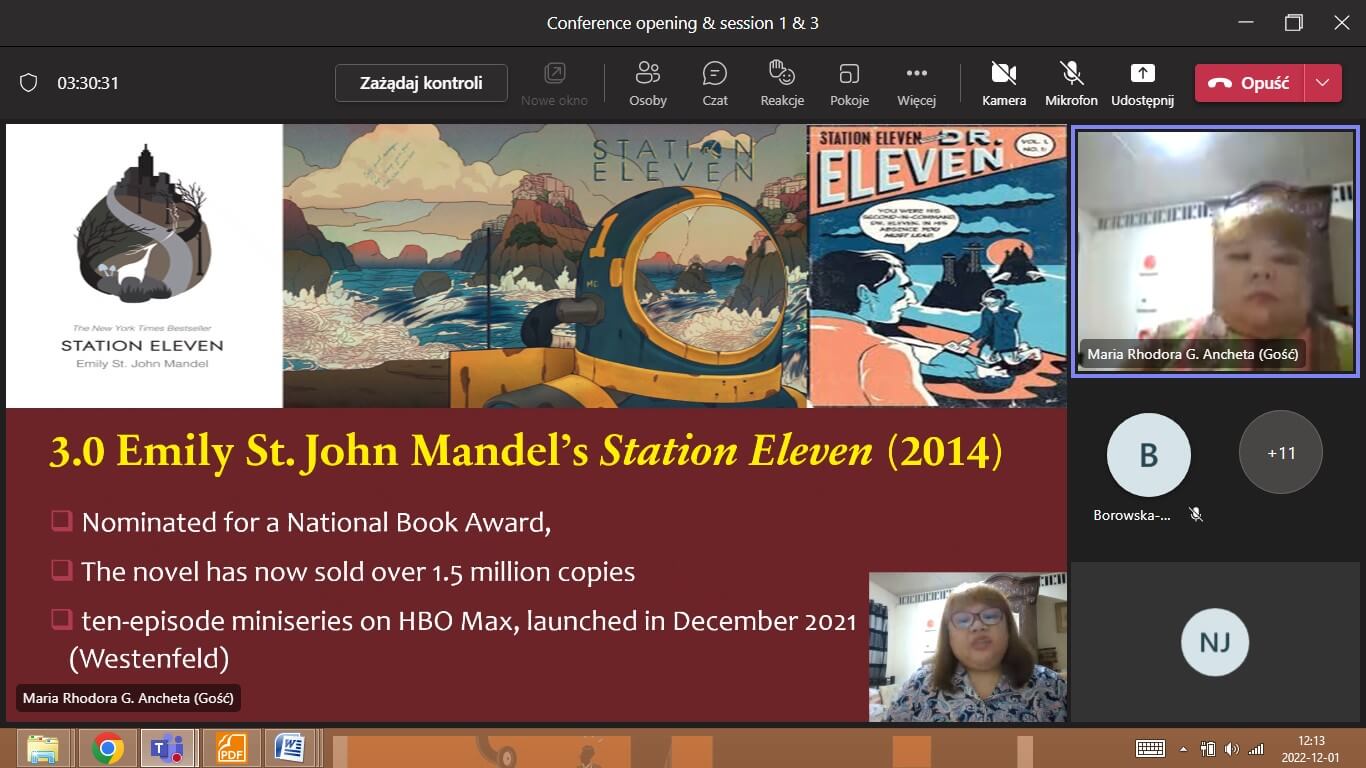This screenshot has height=768, width=1366.
Task: Select the Borowska participant avatar B
Action: 1148,455
